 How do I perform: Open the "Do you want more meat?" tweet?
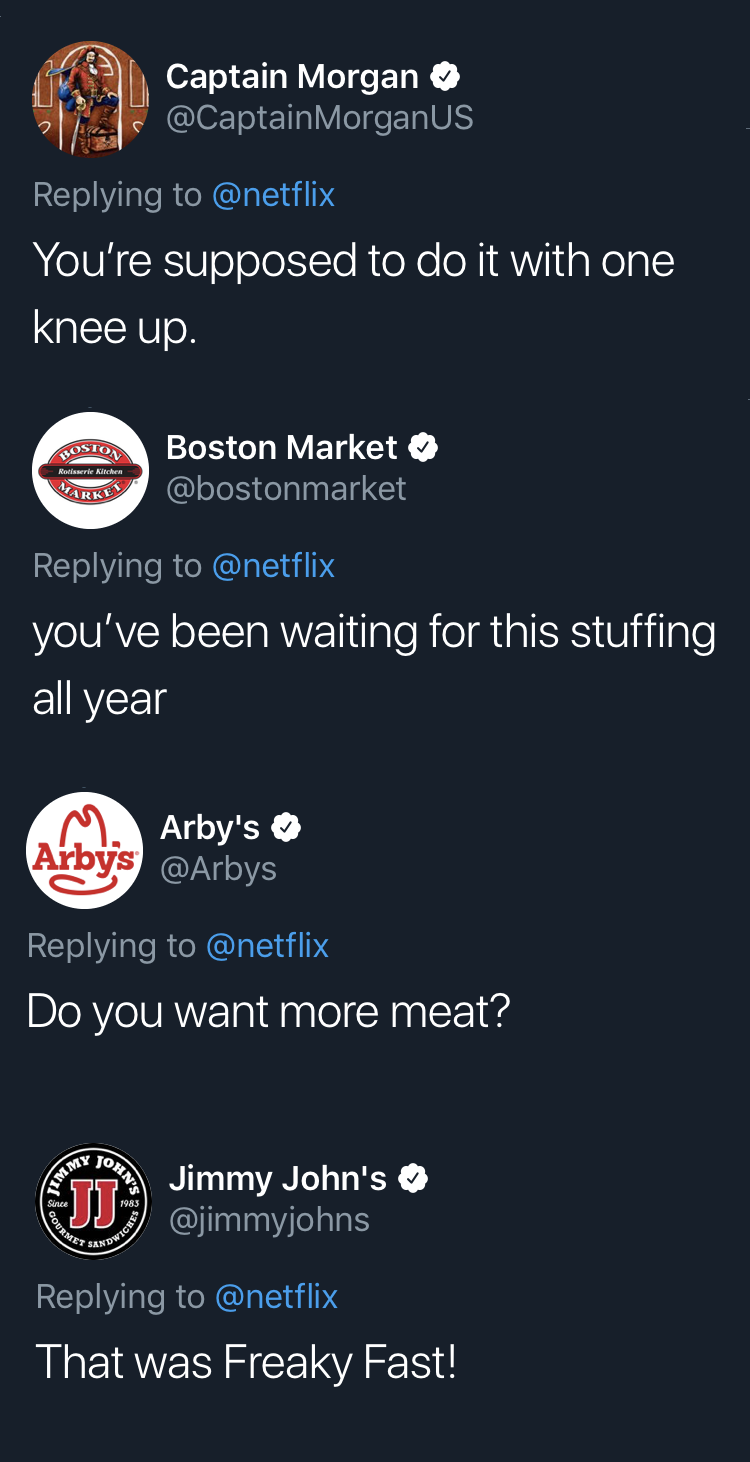268,1011
